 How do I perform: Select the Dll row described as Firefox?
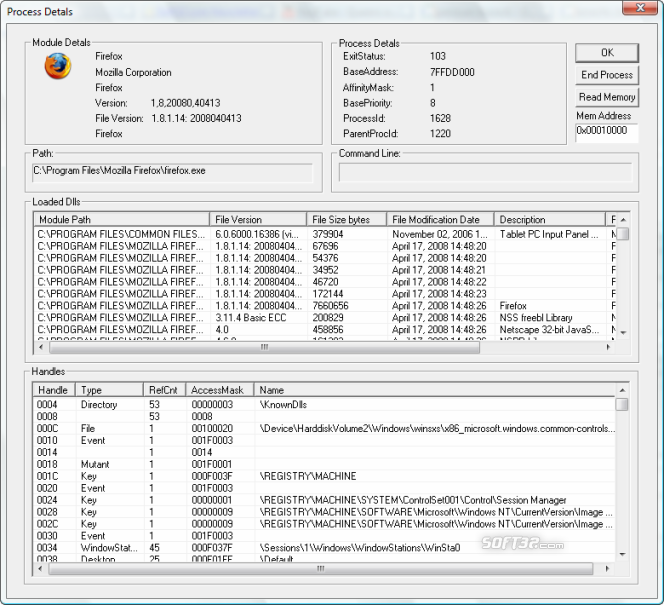(325, 306)
